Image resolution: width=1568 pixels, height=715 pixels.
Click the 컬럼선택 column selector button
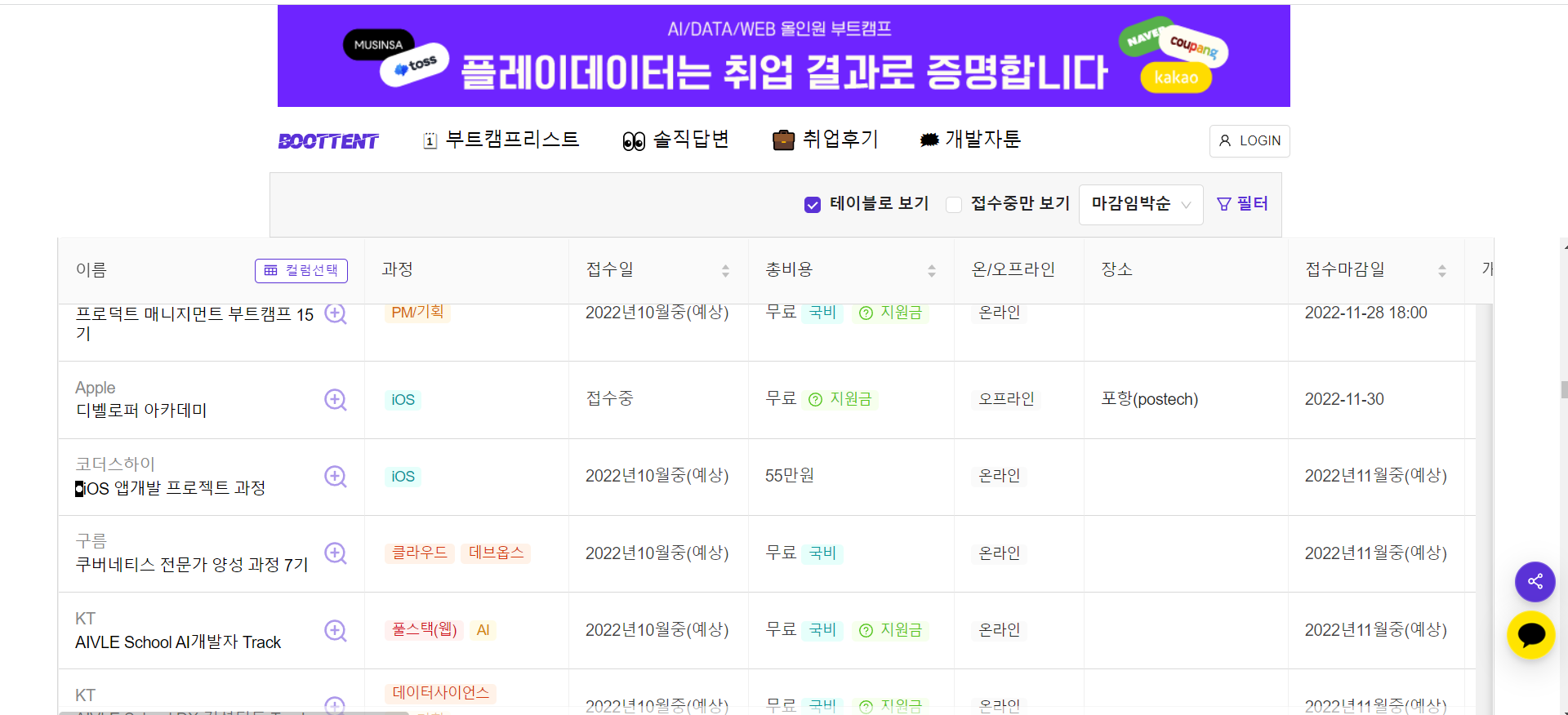click(301, 270)
